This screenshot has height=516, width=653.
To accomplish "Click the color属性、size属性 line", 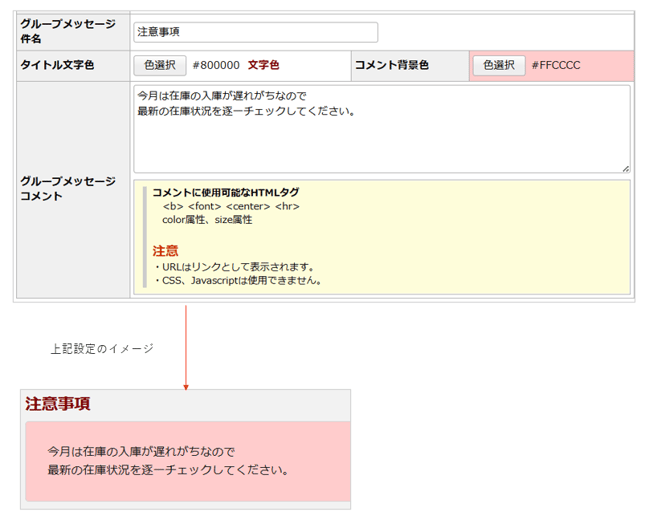I will coord(207,219).
